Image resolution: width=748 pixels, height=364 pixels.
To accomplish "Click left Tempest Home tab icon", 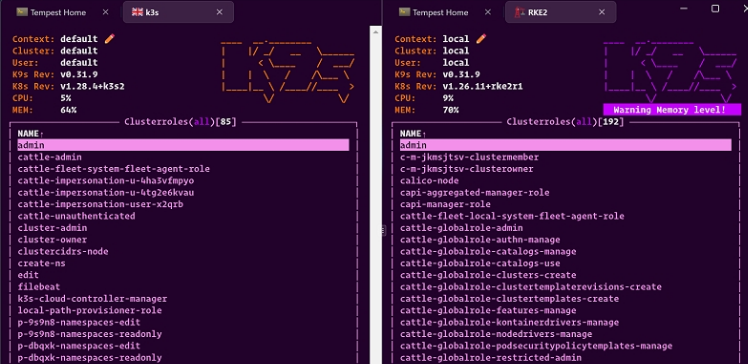I will click(x=22, y=12).
